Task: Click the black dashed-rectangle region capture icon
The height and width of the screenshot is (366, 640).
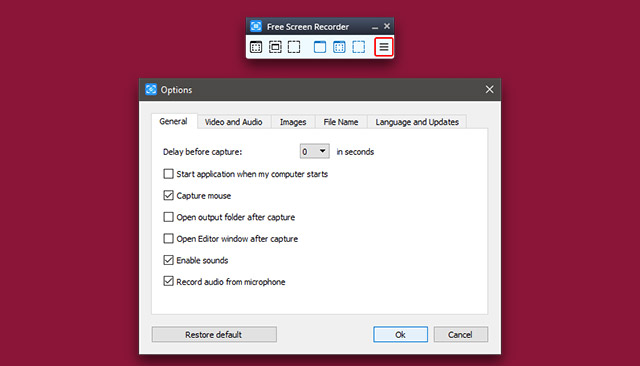Action: 294,47
